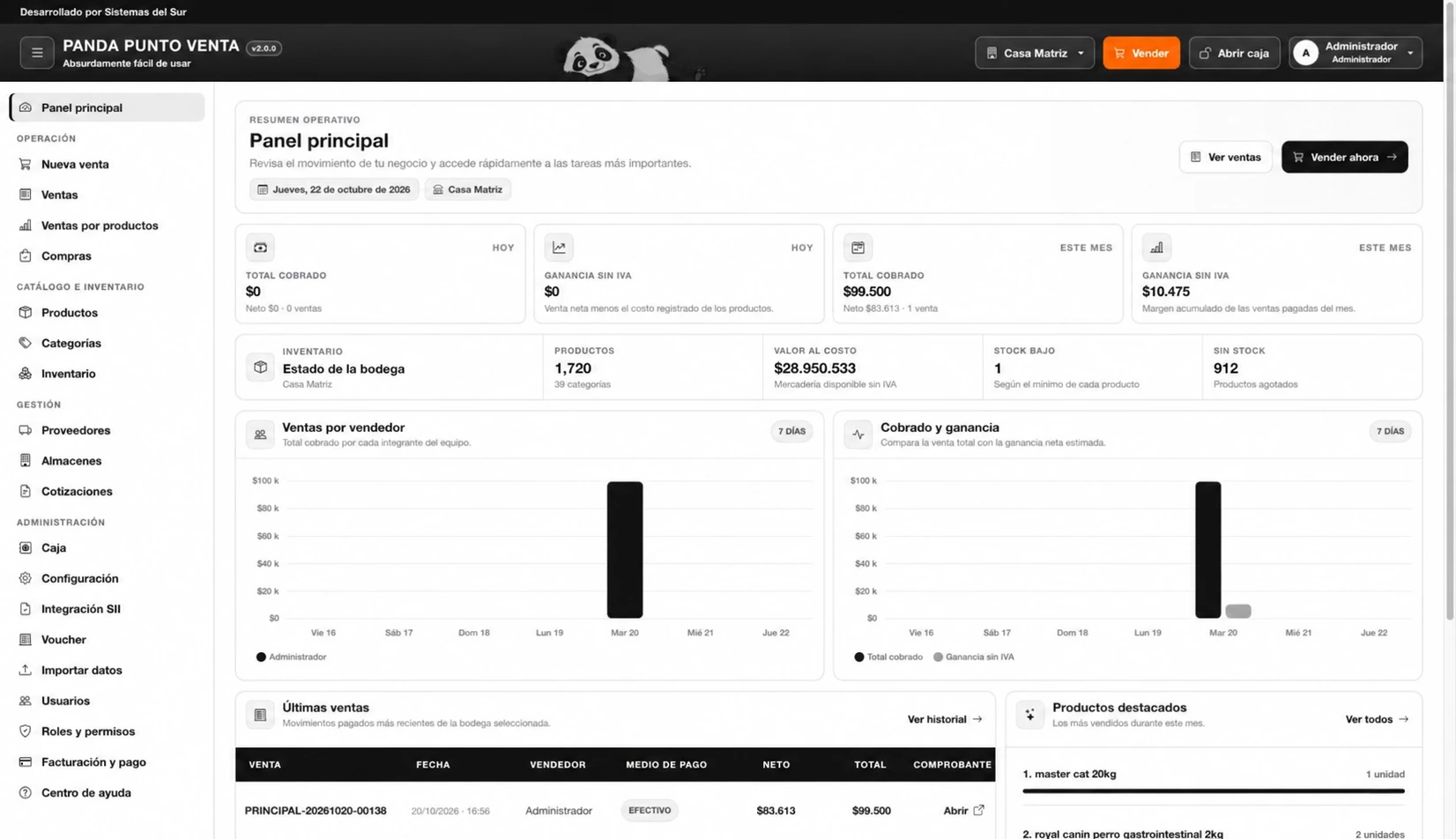The width and height of the screenshot is (1456, 839).
Task: Click Abrir comprobante link for sale 00138
Action: 963,810
